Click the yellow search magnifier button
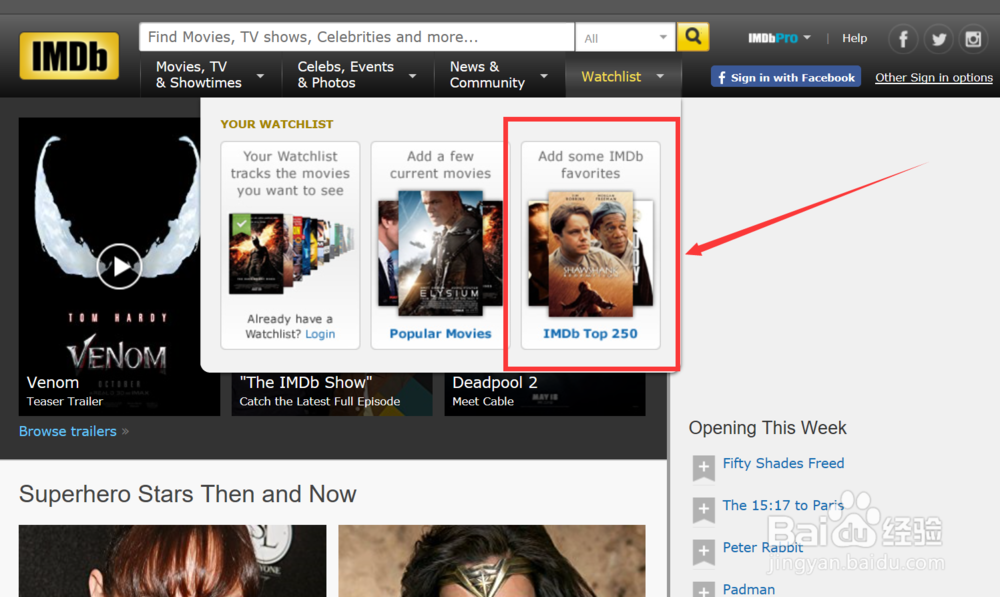The width and height of the screenshot is (1000, 597). click(x=693, y=37)
